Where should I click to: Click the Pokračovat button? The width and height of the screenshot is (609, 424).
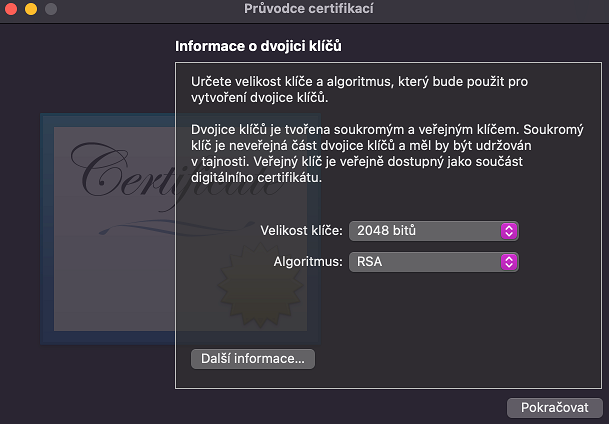(x=555, y=408)
